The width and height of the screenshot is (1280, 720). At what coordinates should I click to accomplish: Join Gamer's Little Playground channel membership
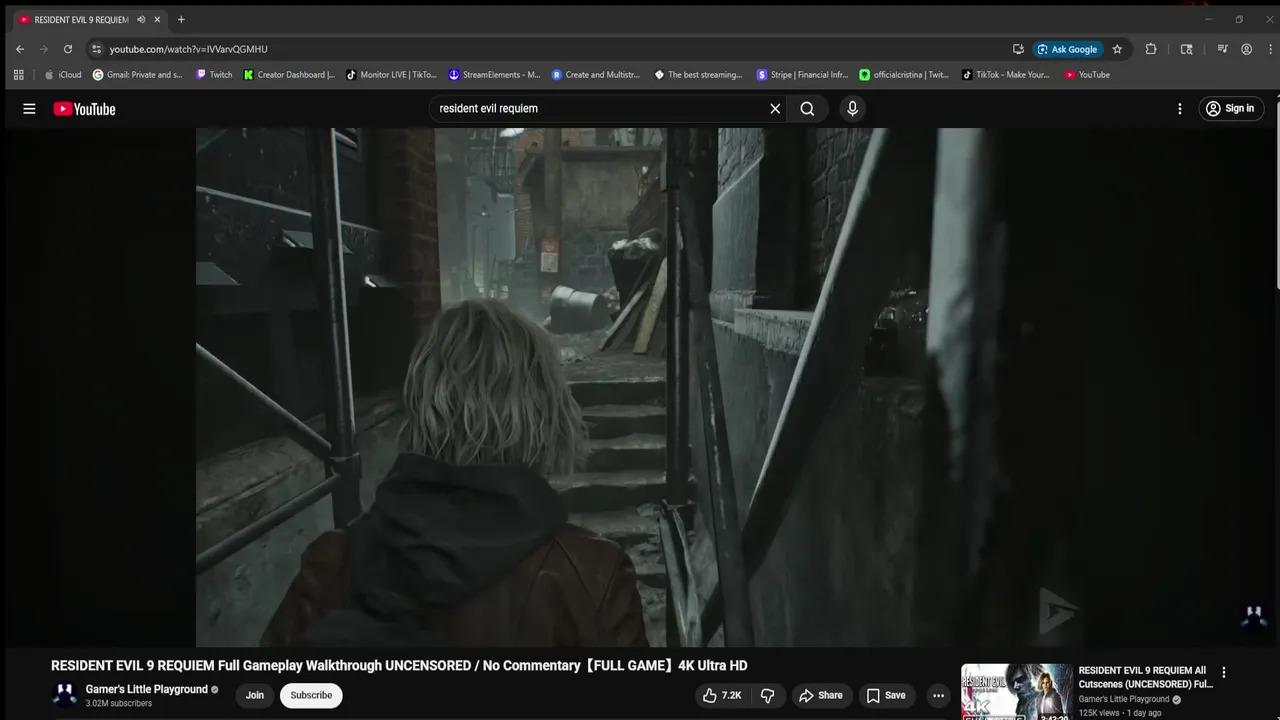pos(255,696)
